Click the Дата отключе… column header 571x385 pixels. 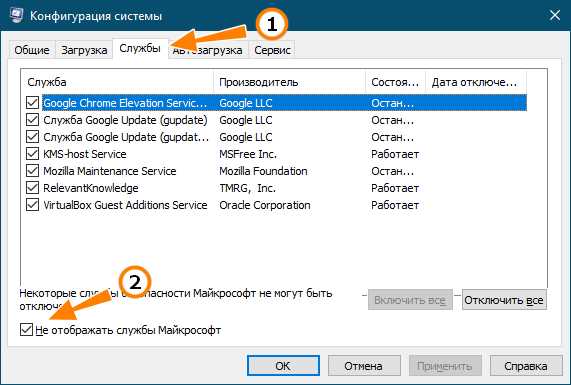(476, 82)
